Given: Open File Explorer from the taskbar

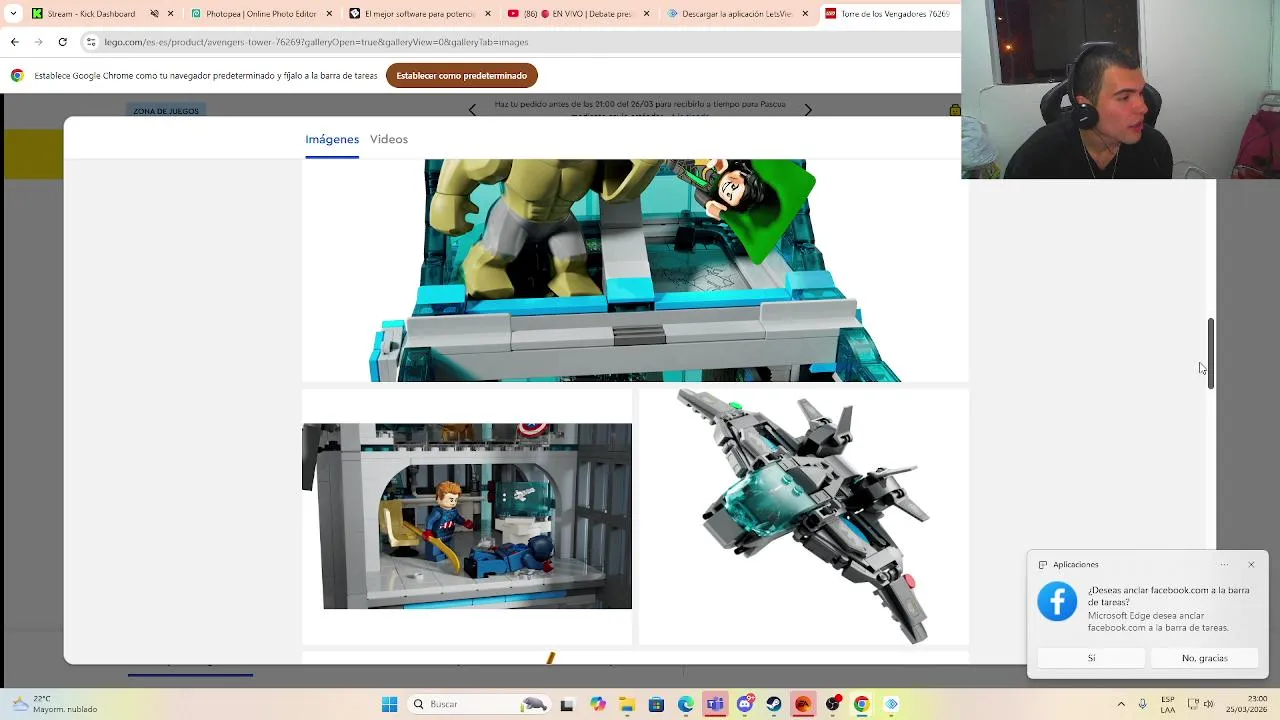Looking at the screenshot, I should (627, 704).
